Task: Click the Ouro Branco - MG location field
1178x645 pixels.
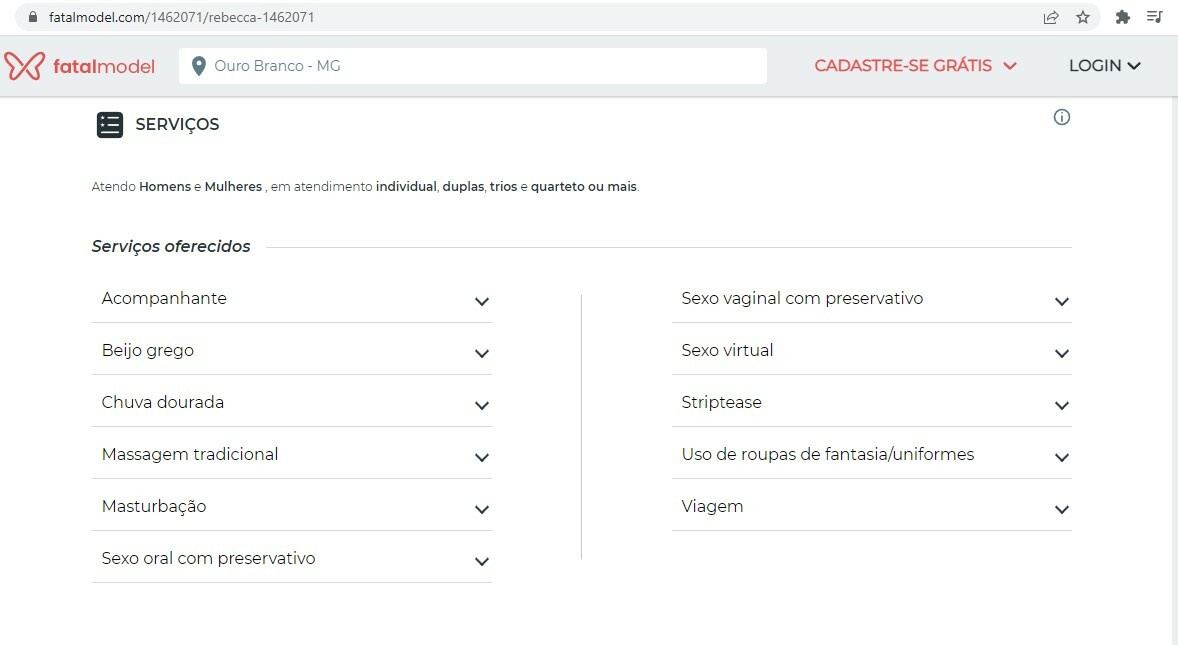Action: pos(473,66)
